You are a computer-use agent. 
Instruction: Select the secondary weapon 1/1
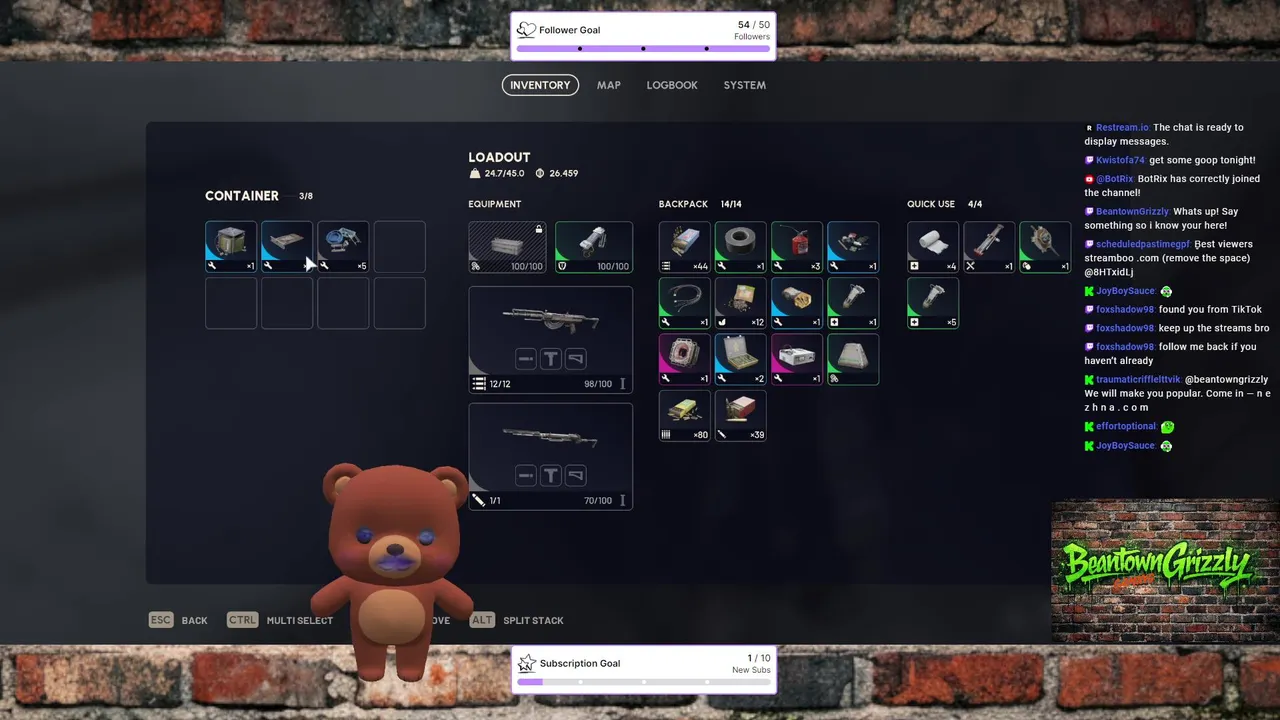point(551,456)
